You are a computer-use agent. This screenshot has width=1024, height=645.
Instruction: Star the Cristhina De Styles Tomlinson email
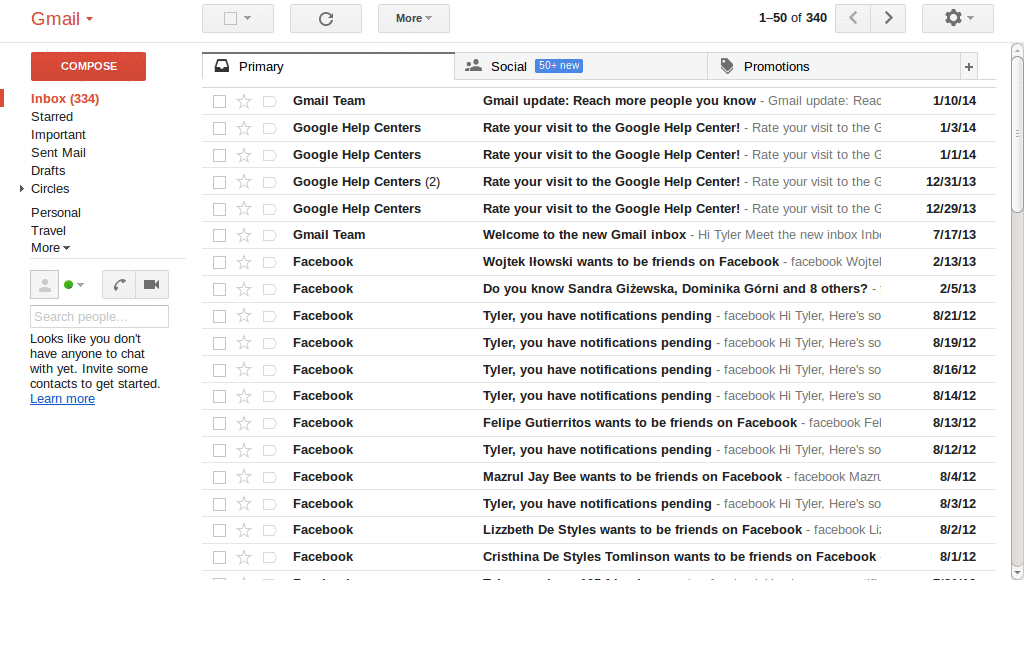coord(244,558)
